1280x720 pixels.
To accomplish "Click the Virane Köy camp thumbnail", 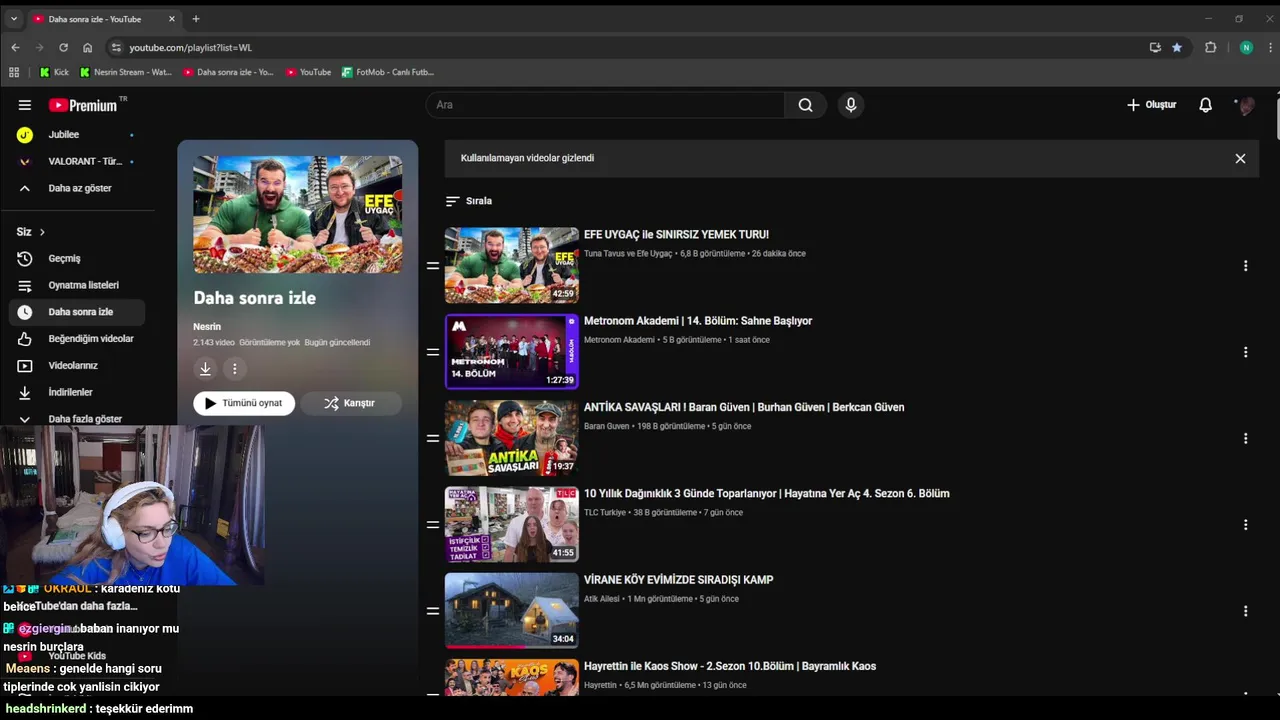I will click(x=512, y=611).
